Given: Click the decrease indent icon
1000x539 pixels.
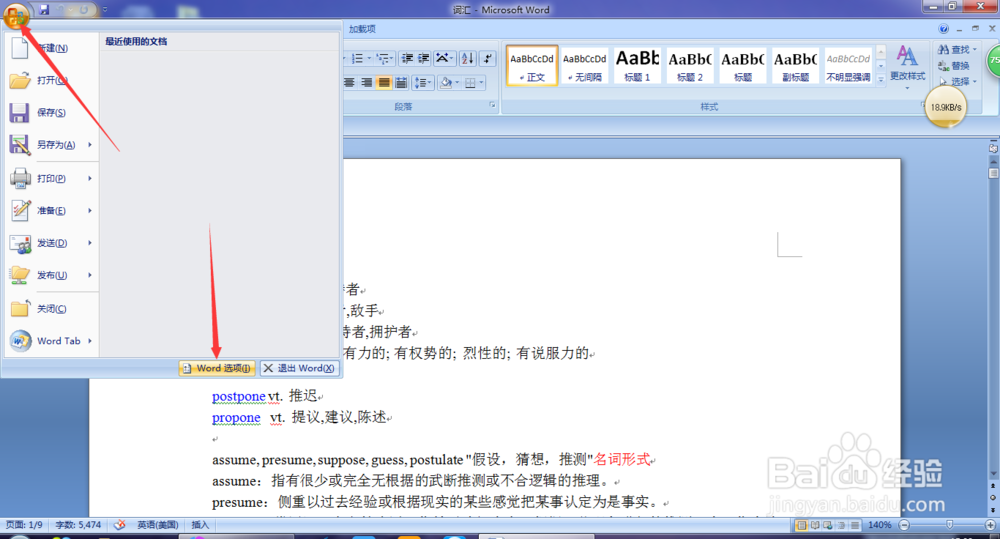Looking at the screenshot, I should [407, 59].
